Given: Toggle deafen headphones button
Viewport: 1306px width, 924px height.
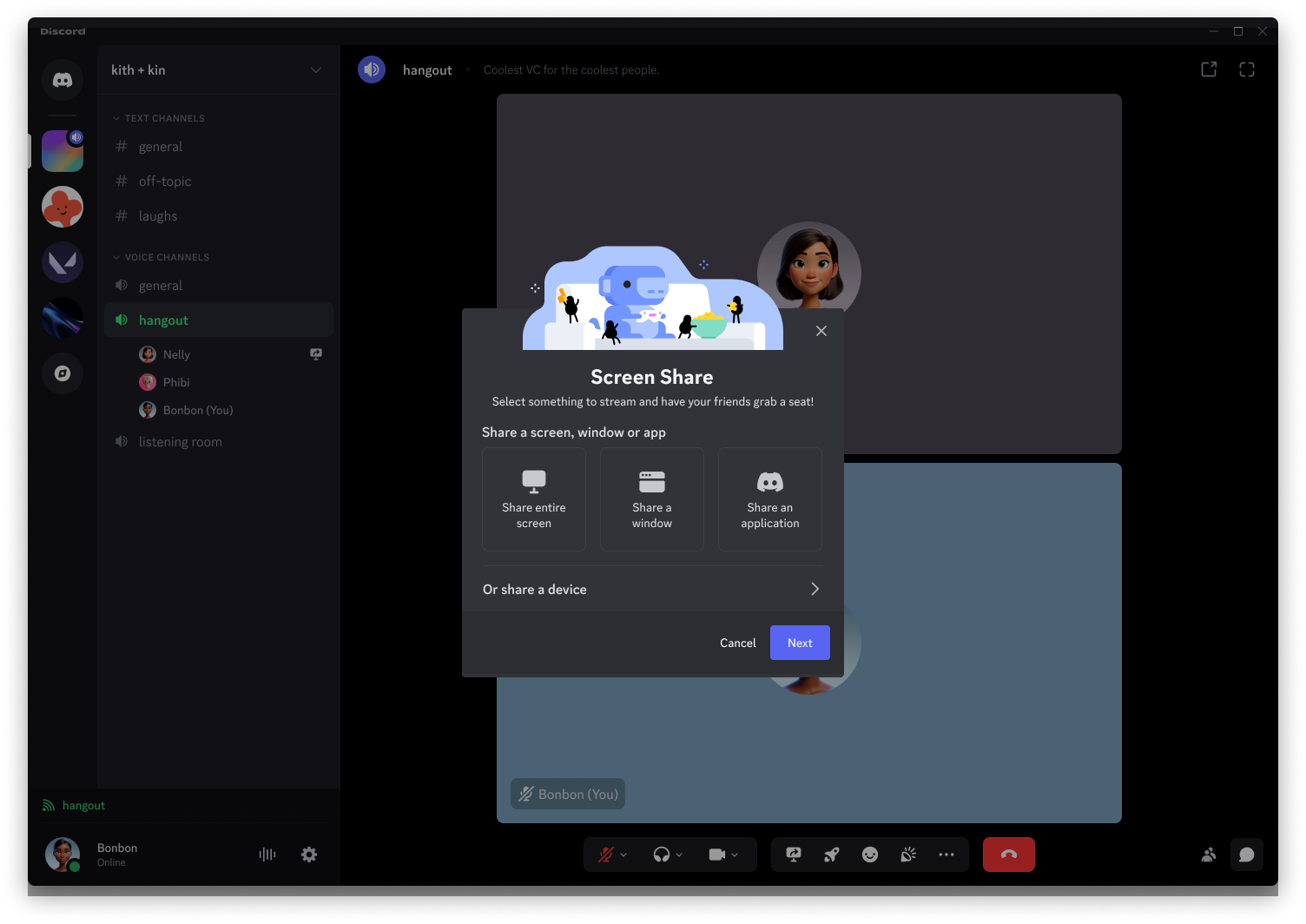Looking at the screenshot, I should pyautogui.click(x=662, y=855).
